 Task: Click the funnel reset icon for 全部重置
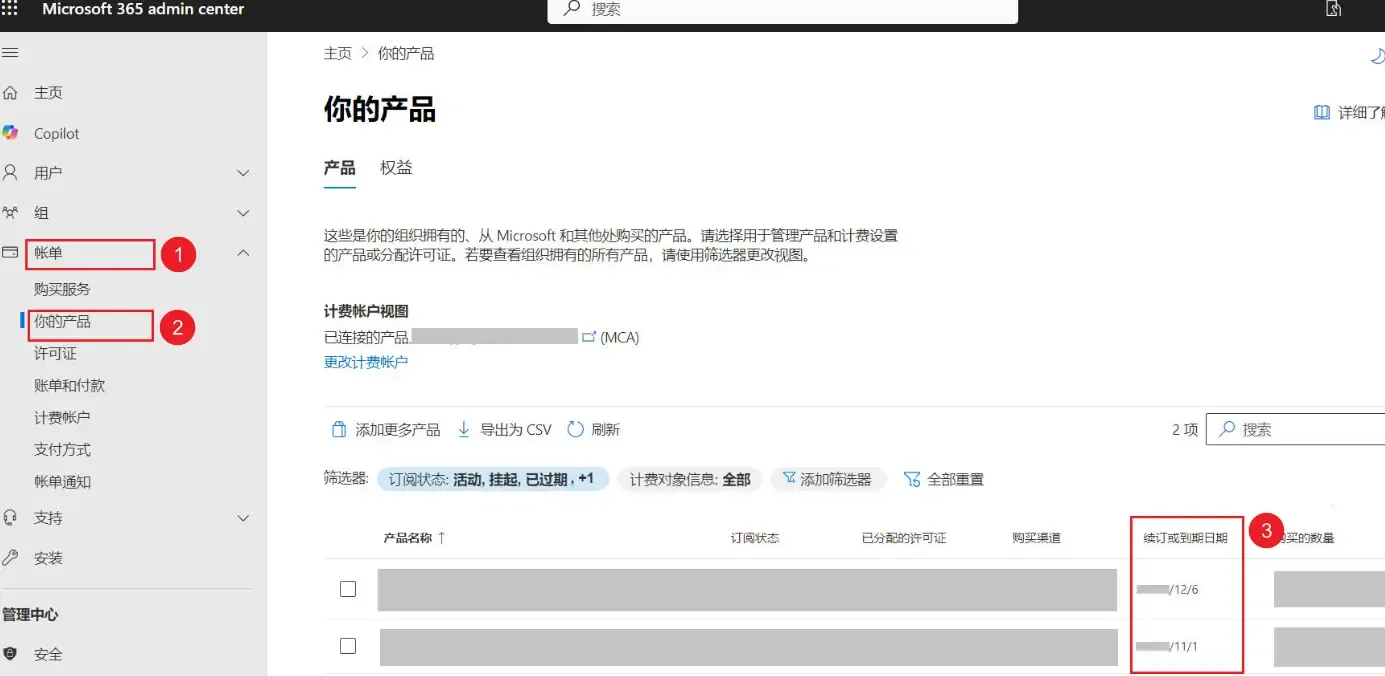[x=912, y=480]
